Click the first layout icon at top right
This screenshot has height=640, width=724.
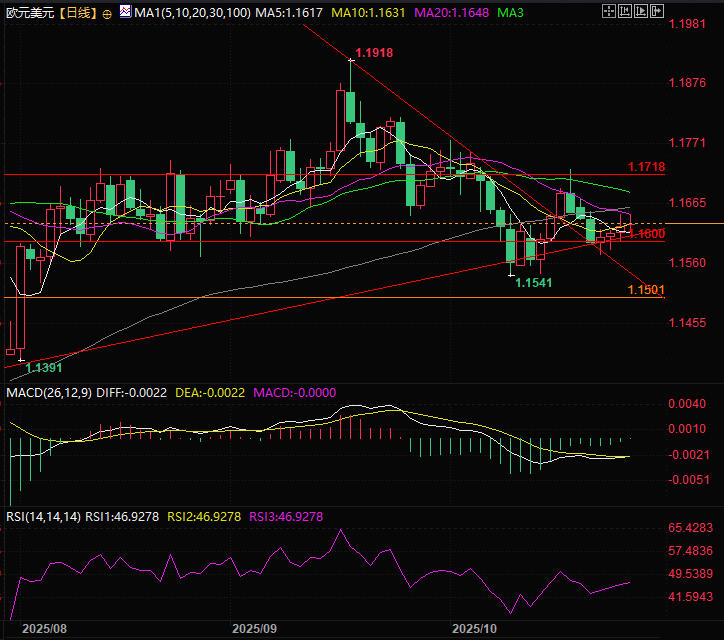(x=609, y=12)
